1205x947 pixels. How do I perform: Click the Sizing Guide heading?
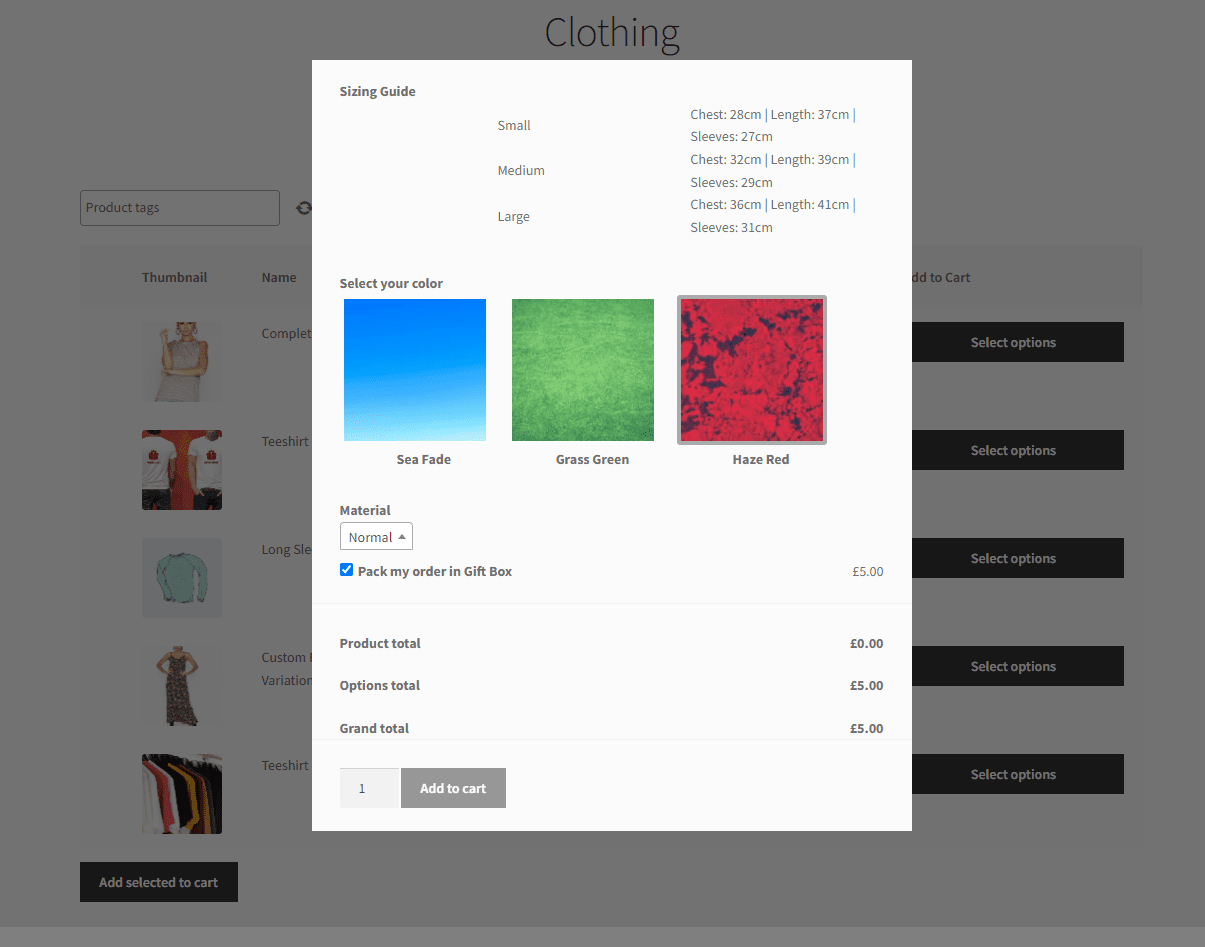378,91
